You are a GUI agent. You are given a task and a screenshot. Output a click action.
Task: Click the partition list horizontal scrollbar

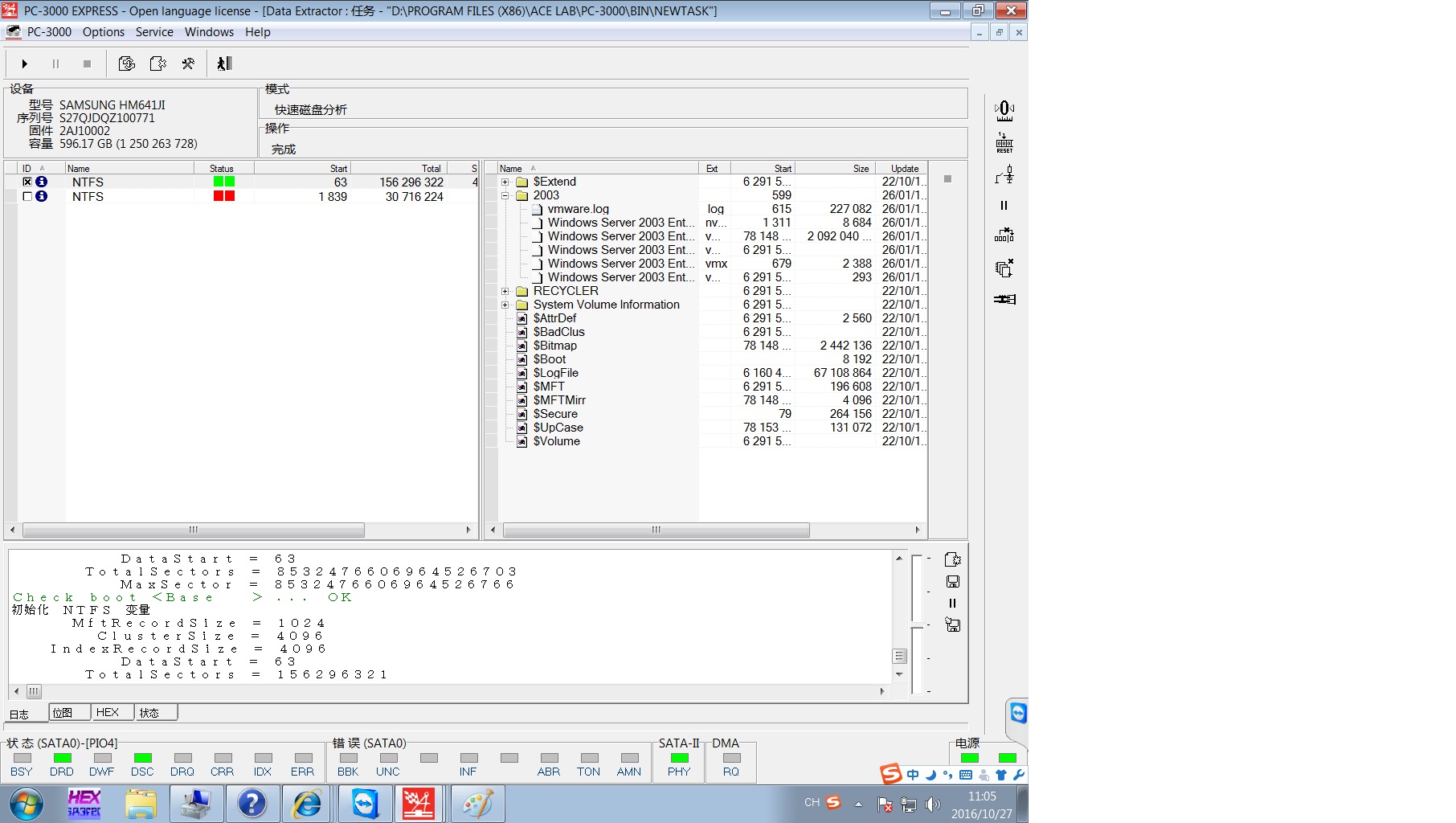pos(194,530)
